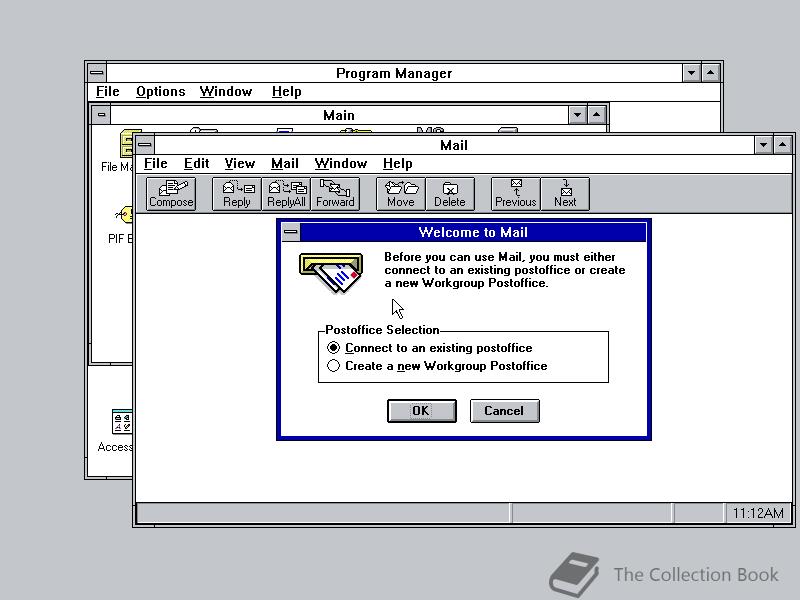
Task: Click the Mail window title bar
Action: pos(454,145)
